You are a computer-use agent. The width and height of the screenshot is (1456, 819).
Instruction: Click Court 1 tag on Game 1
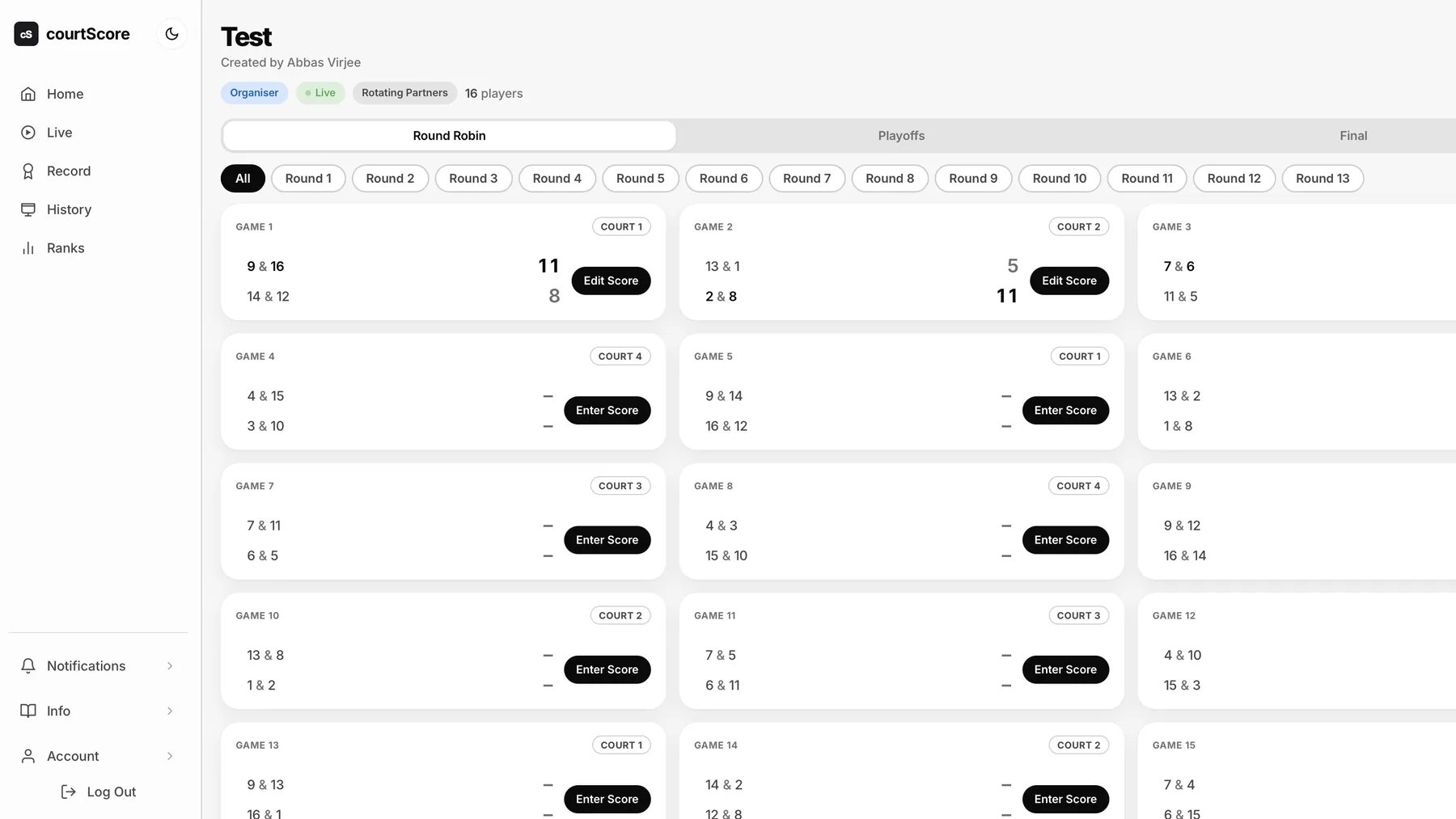tap(621, 227)
